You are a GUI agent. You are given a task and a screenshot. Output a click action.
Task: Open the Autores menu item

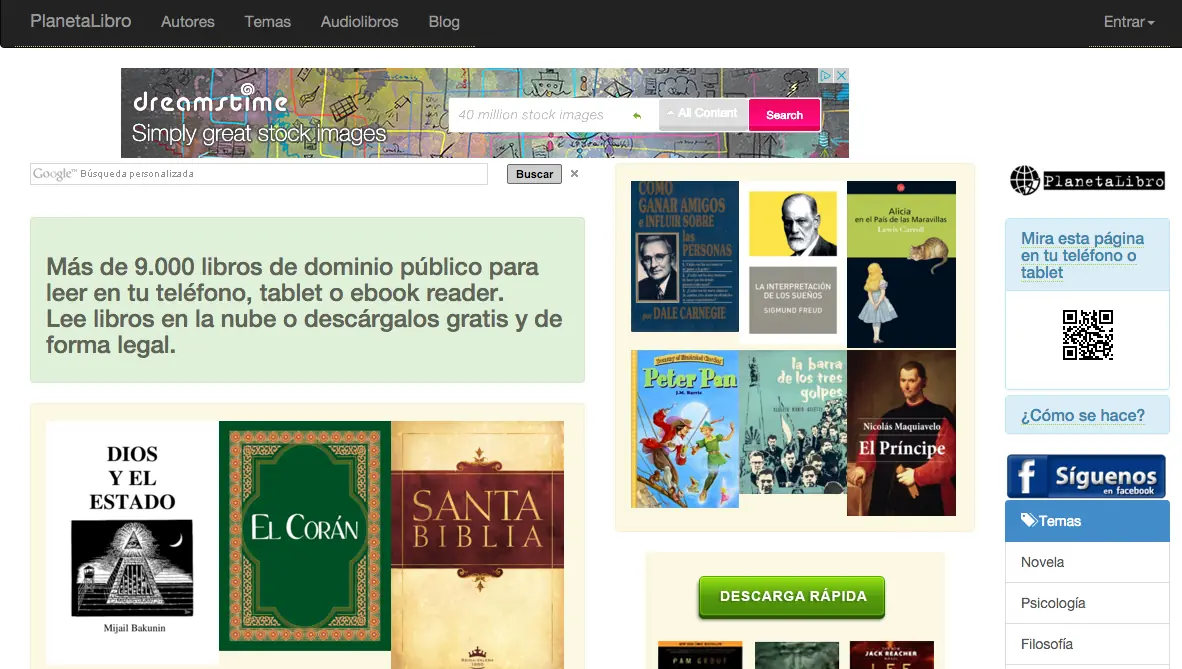[x=188, y=22]
